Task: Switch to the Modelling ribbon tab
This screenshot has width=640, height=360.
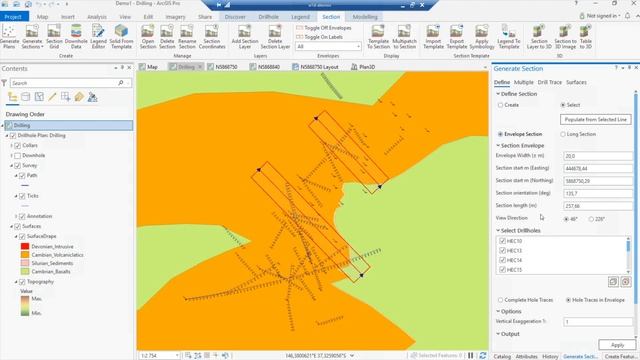Action: click(x=365, y=17)
